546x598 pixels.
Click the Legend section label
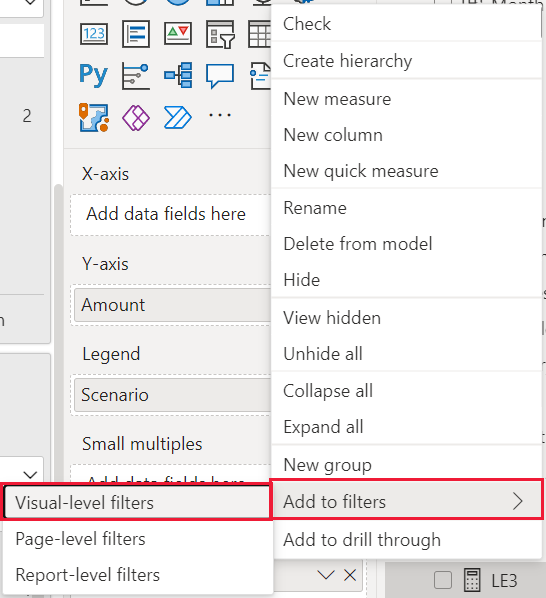click(111, 354)
